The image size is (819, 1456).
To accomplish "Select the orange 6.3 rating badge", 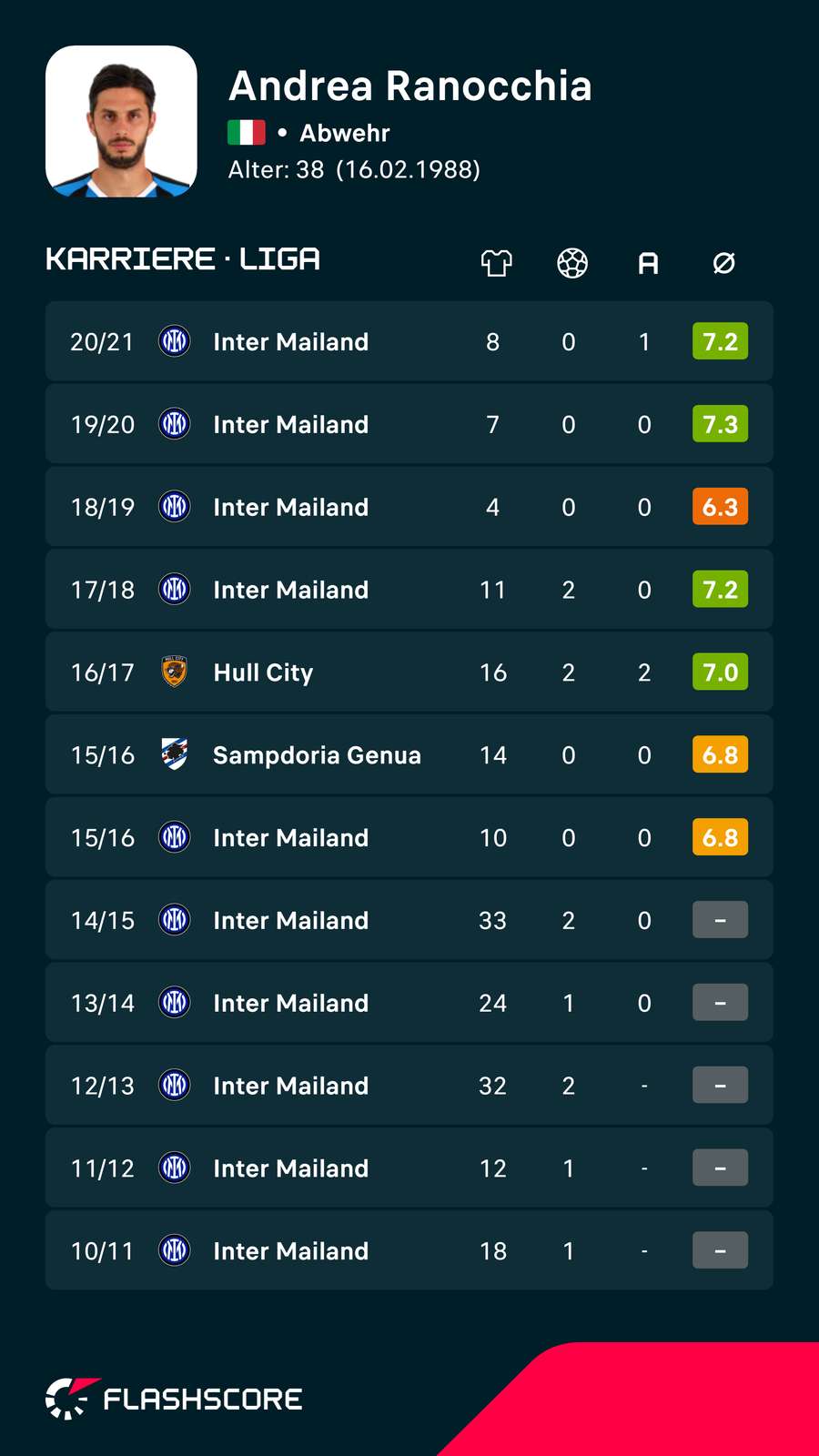I will 720,507.
